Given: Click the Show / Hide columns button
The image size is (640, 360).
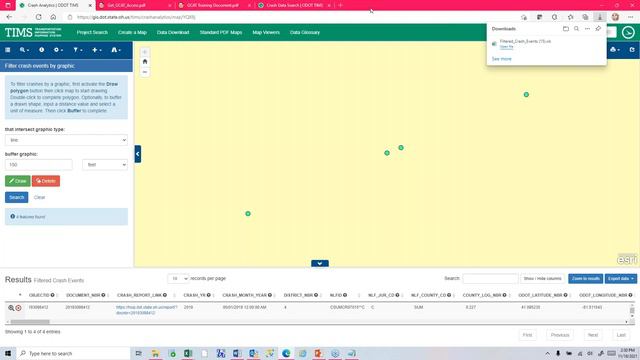Looking at the screenshot, I should (x=542, y=278).
